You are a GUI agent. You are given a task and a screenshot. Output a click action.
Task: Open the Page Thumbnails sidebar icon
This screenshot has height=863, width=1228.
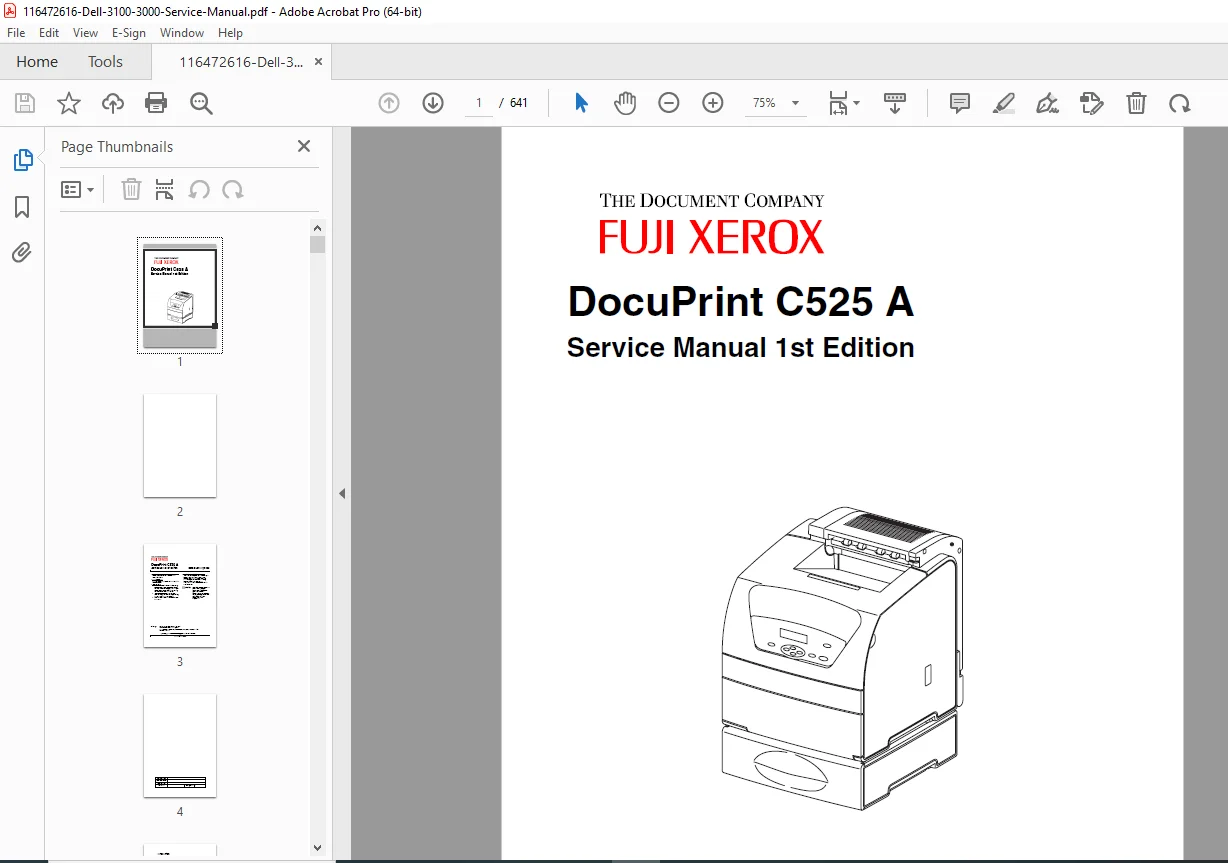click(x=22, y=160)
